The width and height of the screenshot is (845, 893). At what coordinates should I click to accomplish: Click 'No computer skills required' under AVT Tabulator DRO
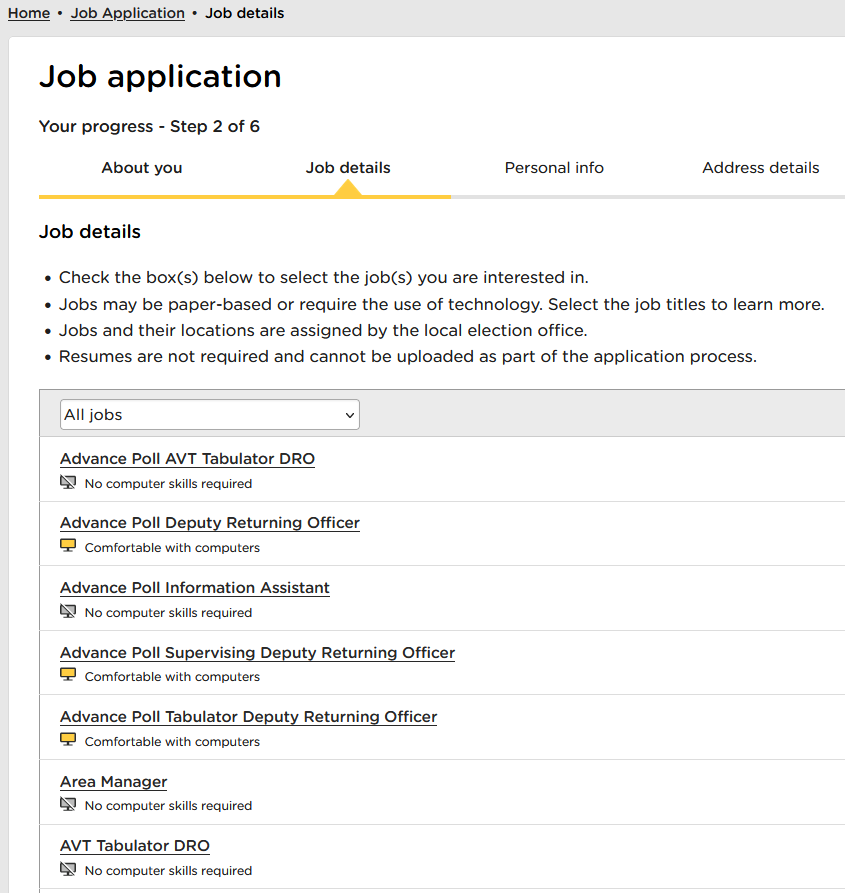[x=169, y=871]
